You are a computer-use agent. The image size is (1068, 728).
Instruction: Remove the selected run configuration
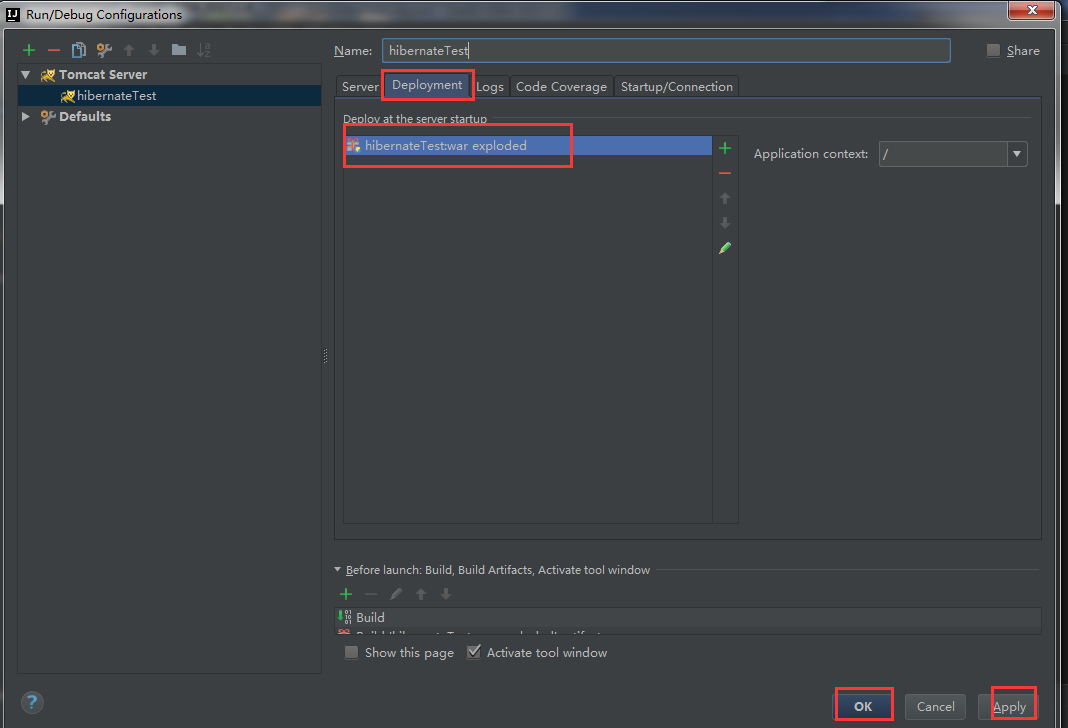(x=54, y=50)
